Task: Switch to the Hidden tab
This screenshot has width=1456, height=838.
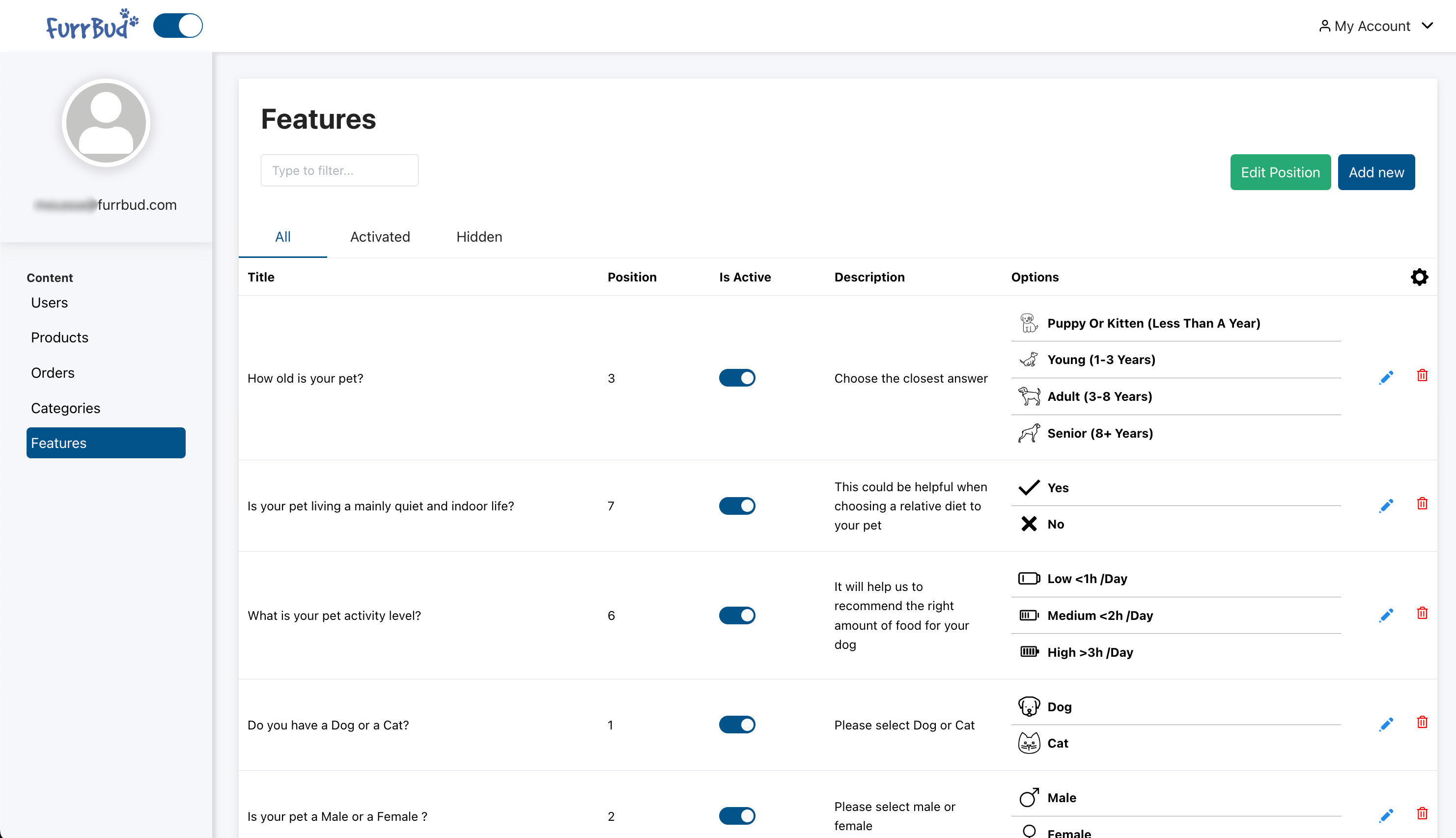Action: [479, 237]
